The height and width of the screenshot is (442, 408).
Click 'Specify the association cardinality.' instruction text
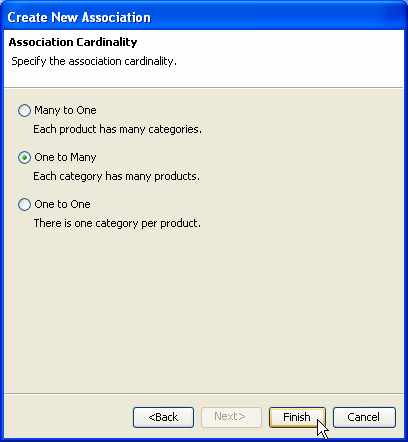(94, 61)
